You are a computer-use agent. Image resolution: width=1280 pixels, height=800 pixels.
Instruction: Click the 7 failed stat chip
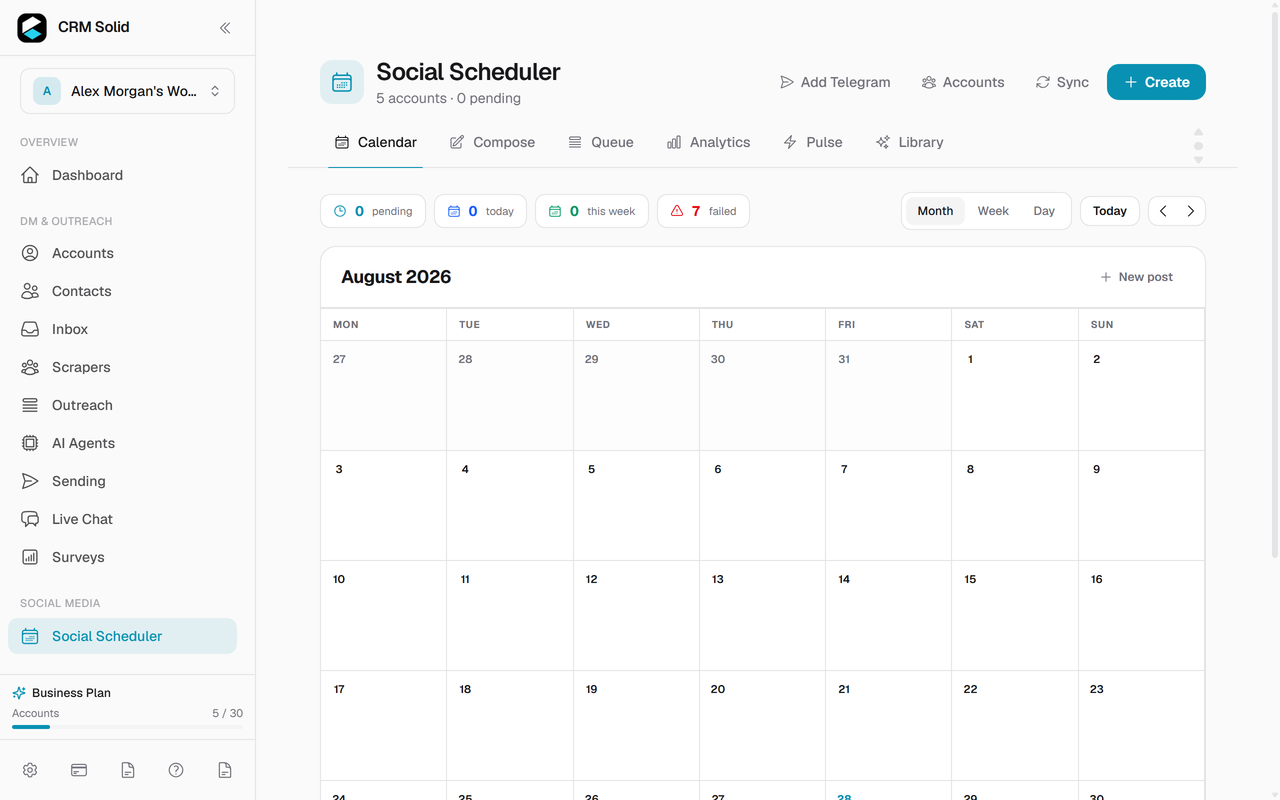click(703, 211)
